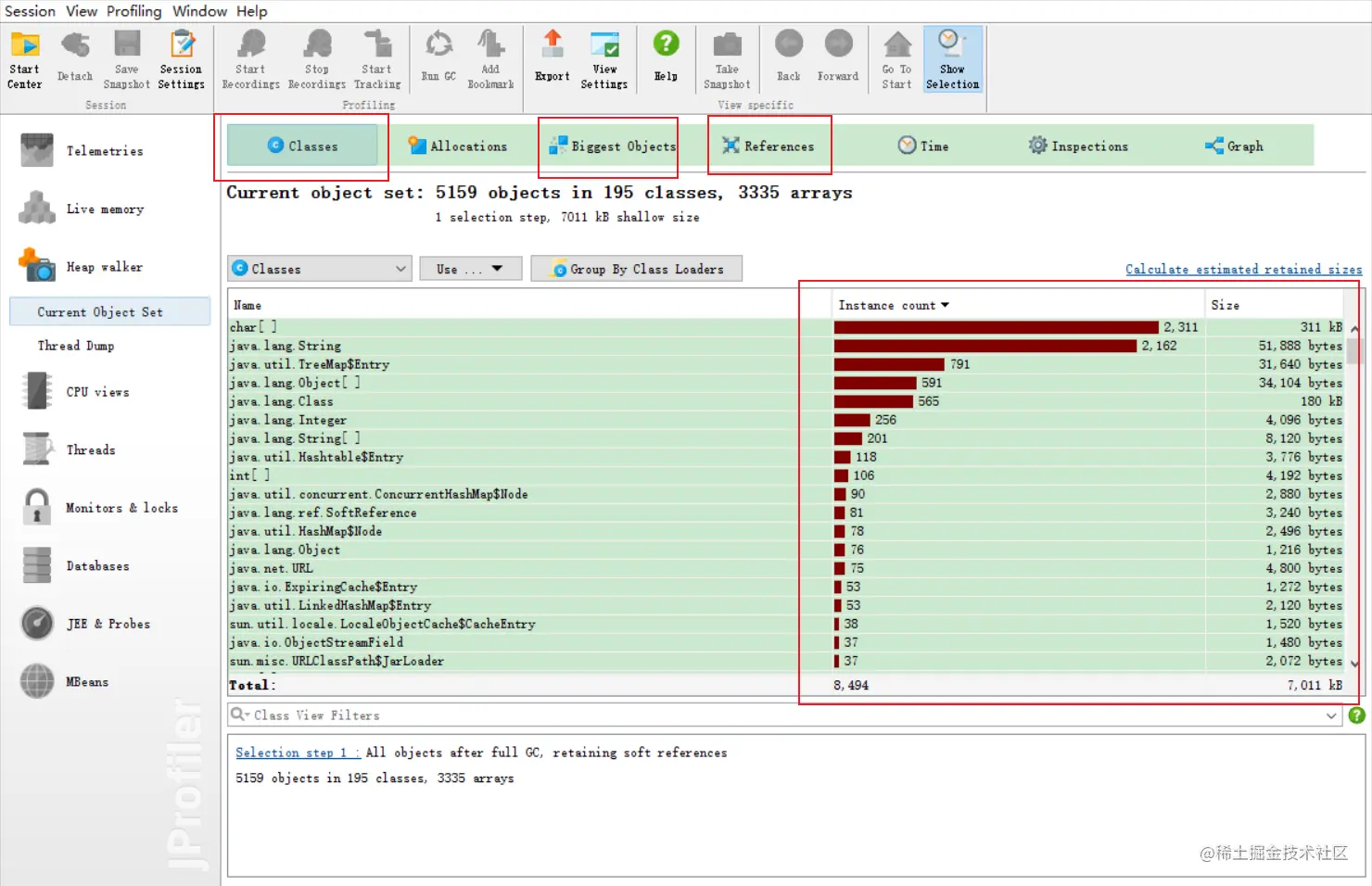Select the java.net.URL row
This screenshot has width=1372, height=886.
point(786,568)
